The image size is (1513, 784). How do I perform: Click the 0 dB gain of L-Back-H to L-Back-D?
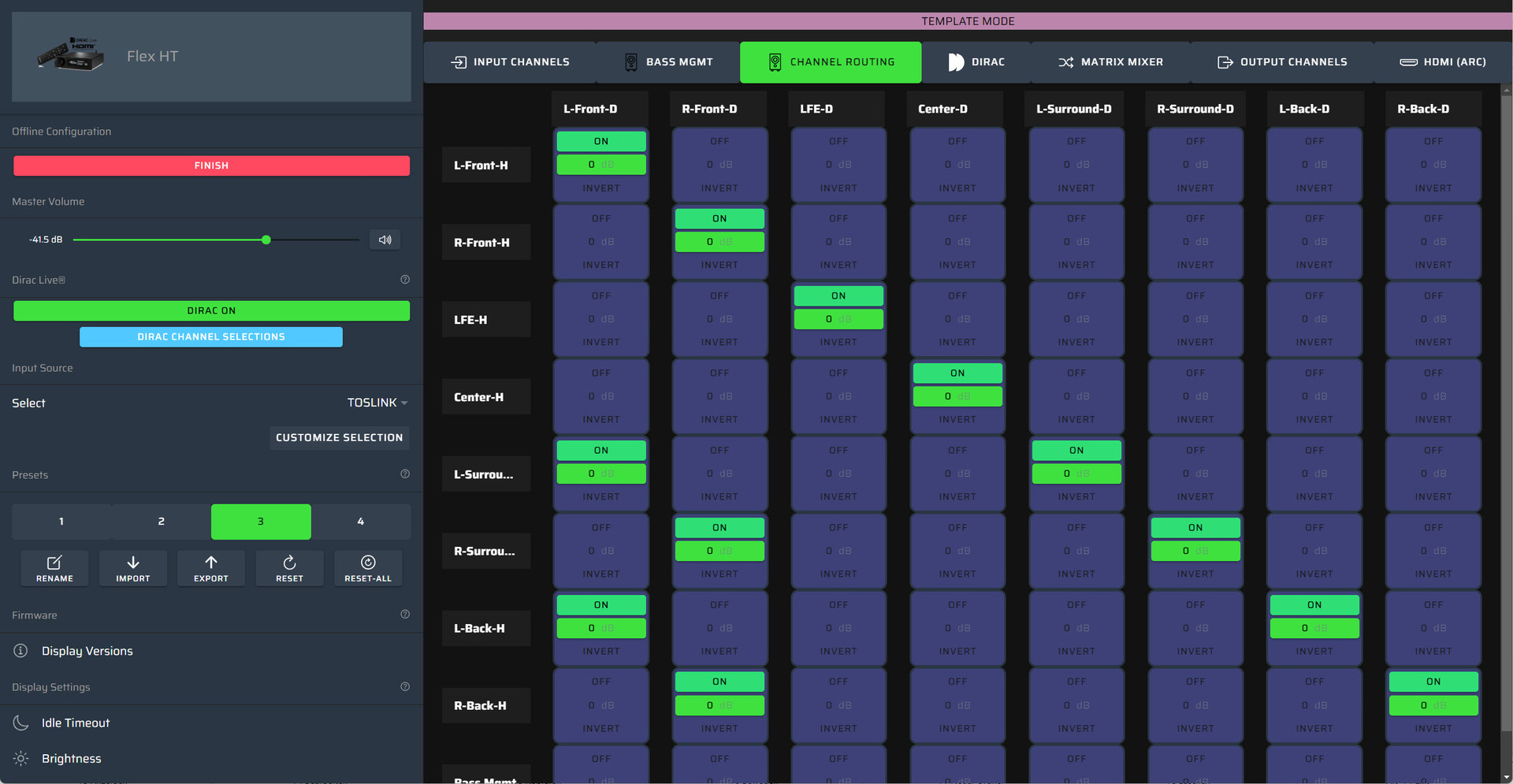click(1314, 628)
